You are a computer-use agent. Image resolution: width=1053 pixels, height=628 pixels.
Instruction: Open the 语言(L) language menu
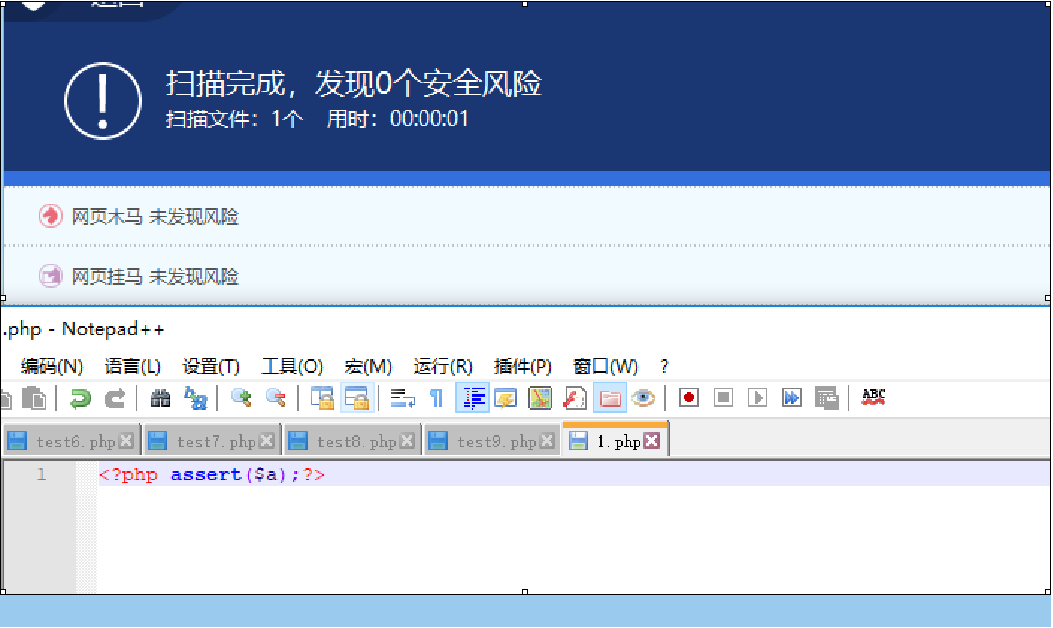coord(132,366)
